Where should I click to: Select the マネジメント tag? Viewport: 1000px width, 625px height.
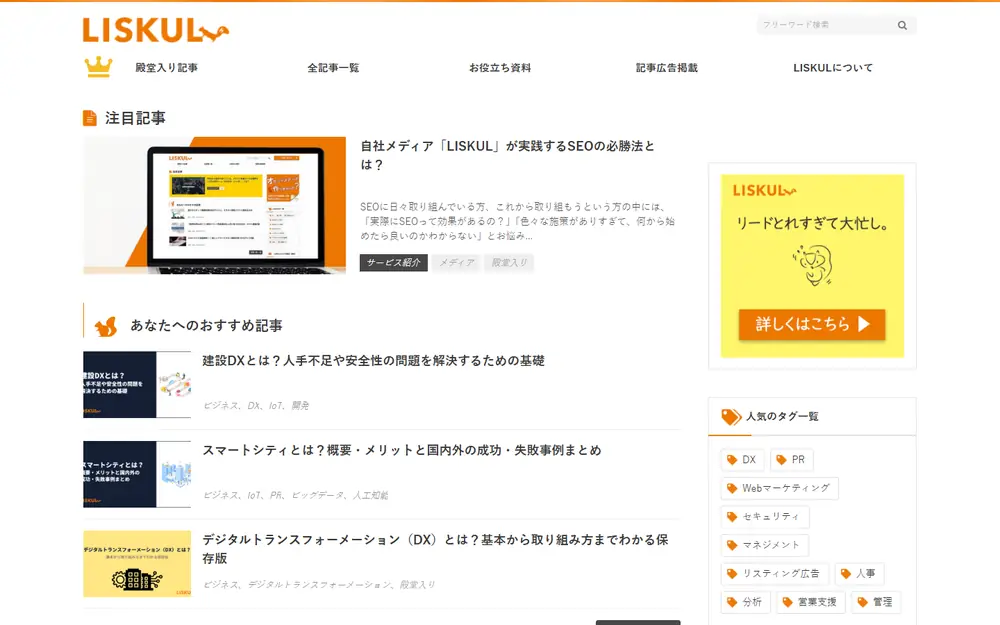[x=765, y=545]
